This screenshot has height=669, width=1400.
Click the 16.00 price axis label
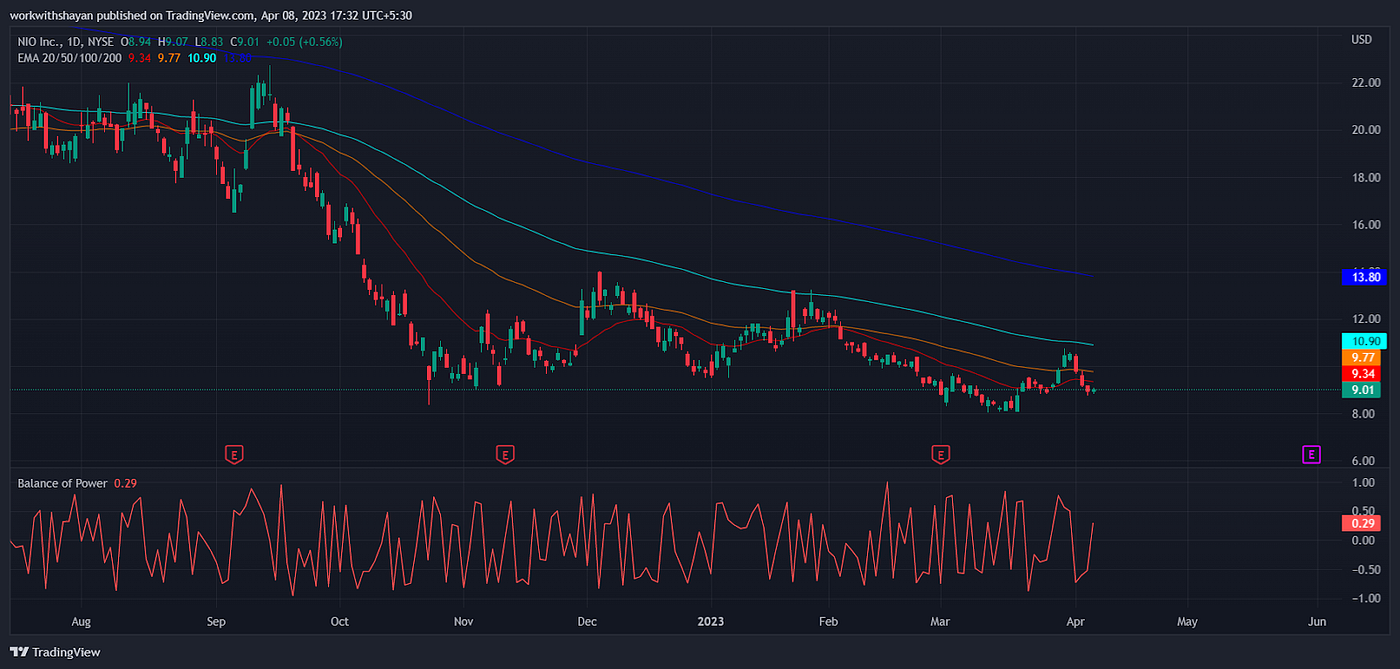tap(1364, 225)
